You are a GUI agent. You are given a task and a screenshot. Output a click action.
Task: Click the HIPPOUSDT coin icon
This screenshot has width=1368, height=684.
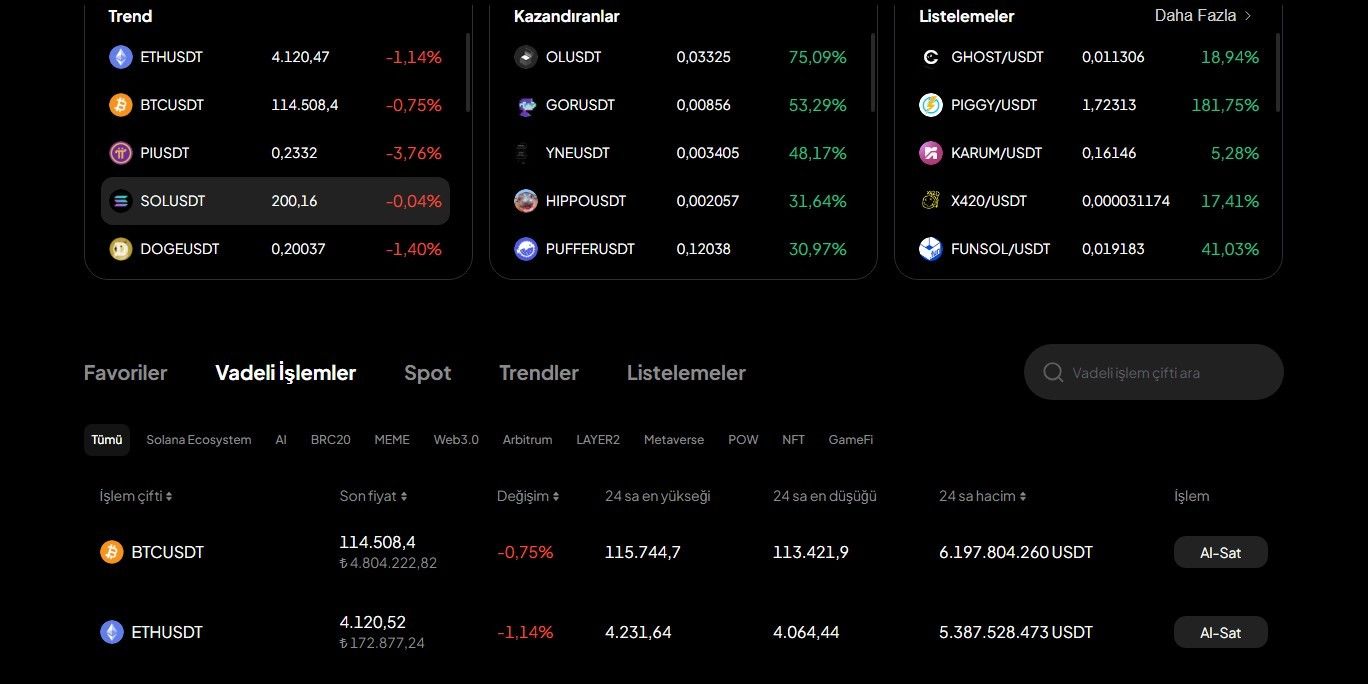526,201
